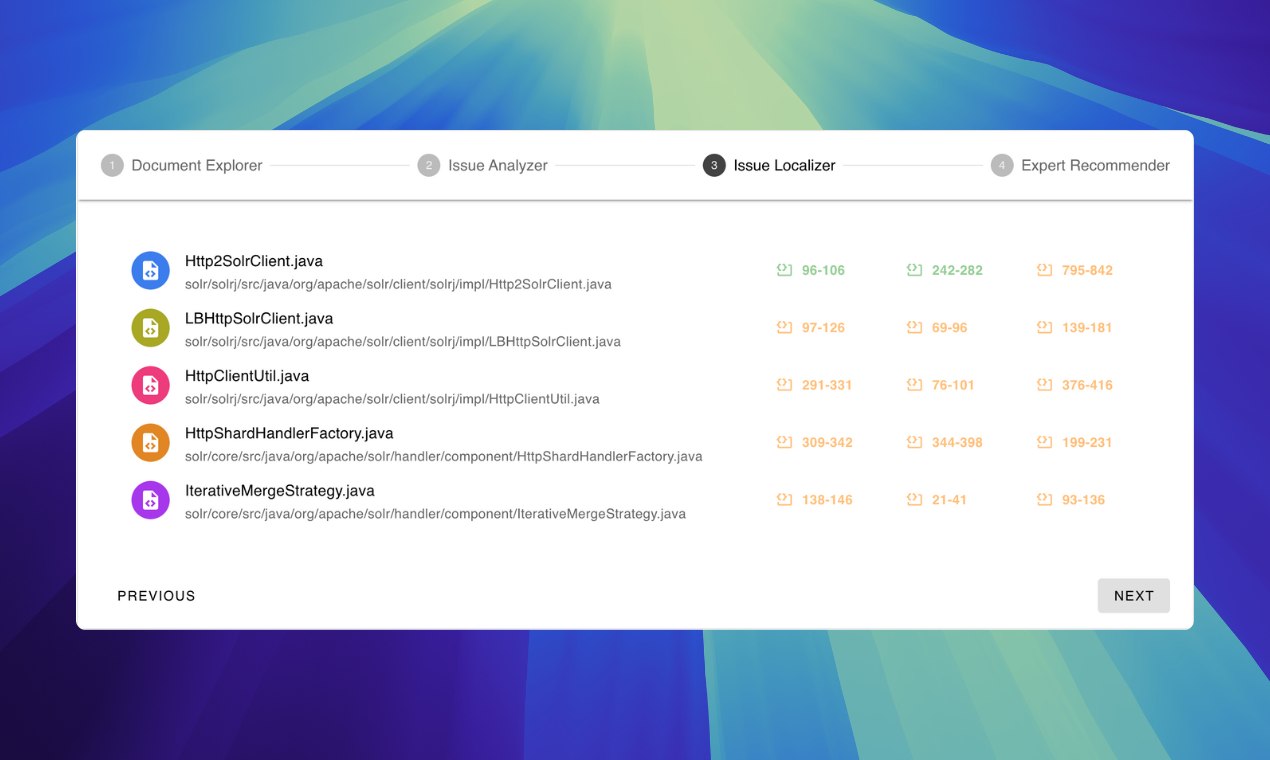Open line range 139-181 of LBHttpSolrClient
The height and width of the screenshot is (760, 1270).
pos(1087,327)
